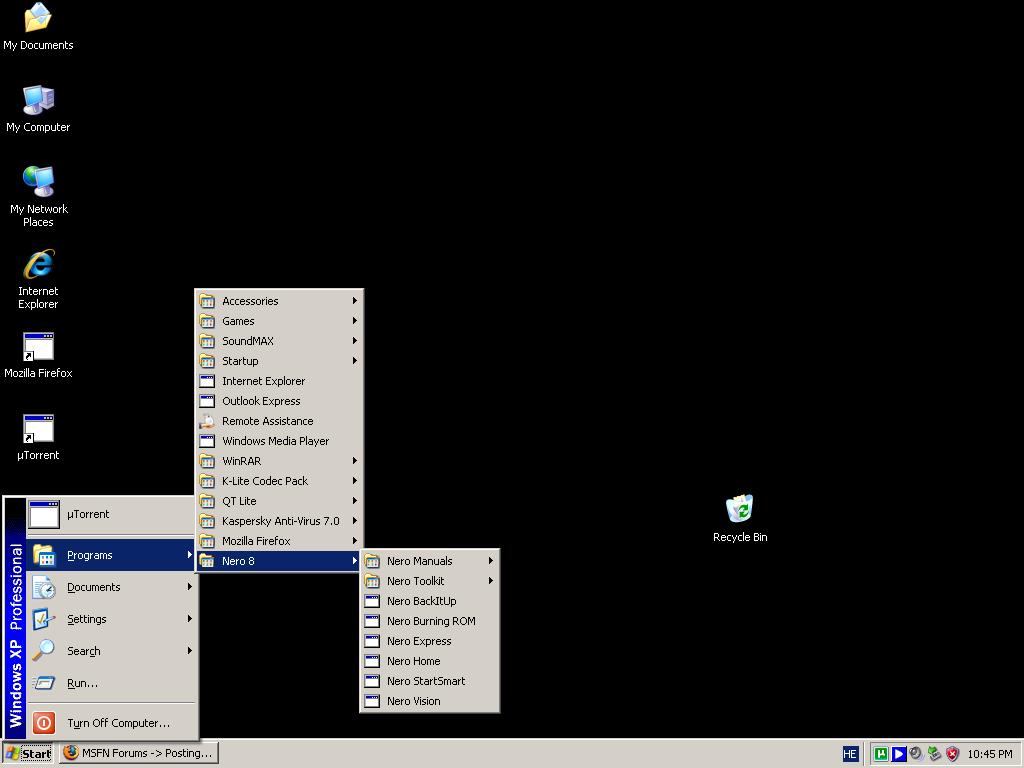Launch Nero Home
This screenshot has width=1024, height=768.
tap(430, 661)
